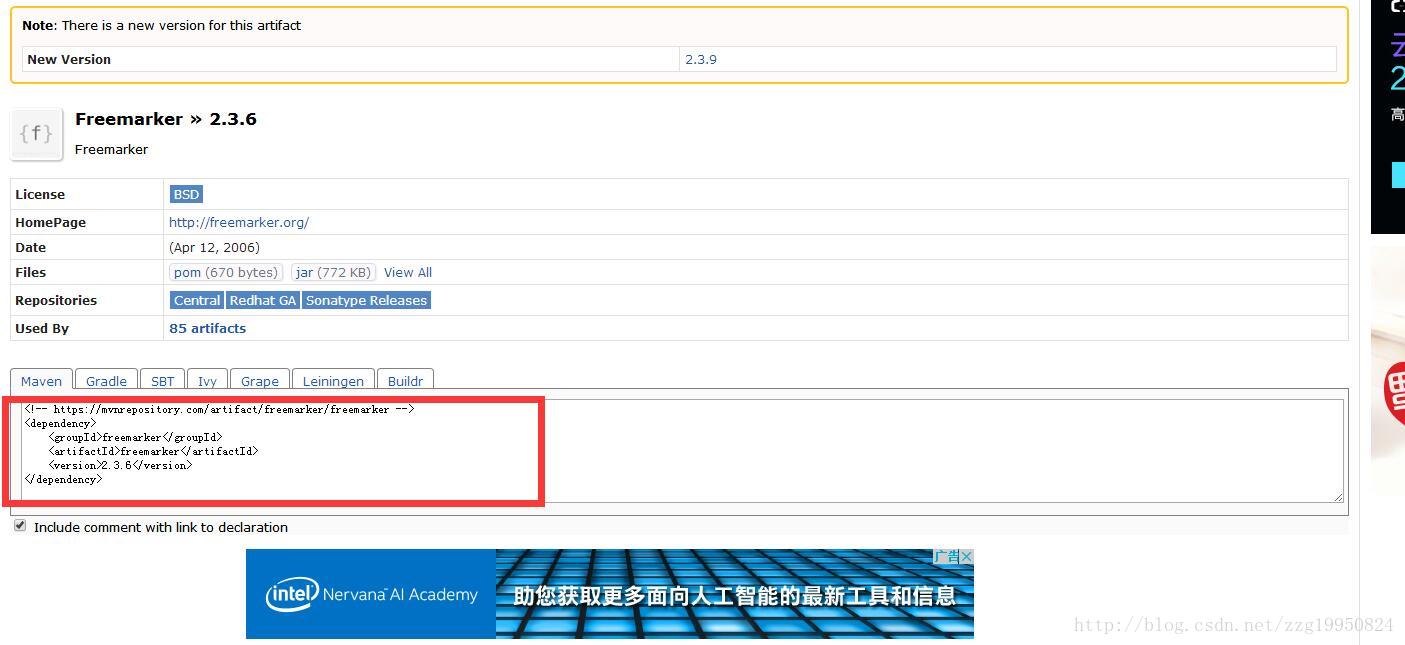Click the Freemarker » 2.3.6 heading
Image resolution: width=1405 pixels, height=645 pixels.
click(166, 119)
